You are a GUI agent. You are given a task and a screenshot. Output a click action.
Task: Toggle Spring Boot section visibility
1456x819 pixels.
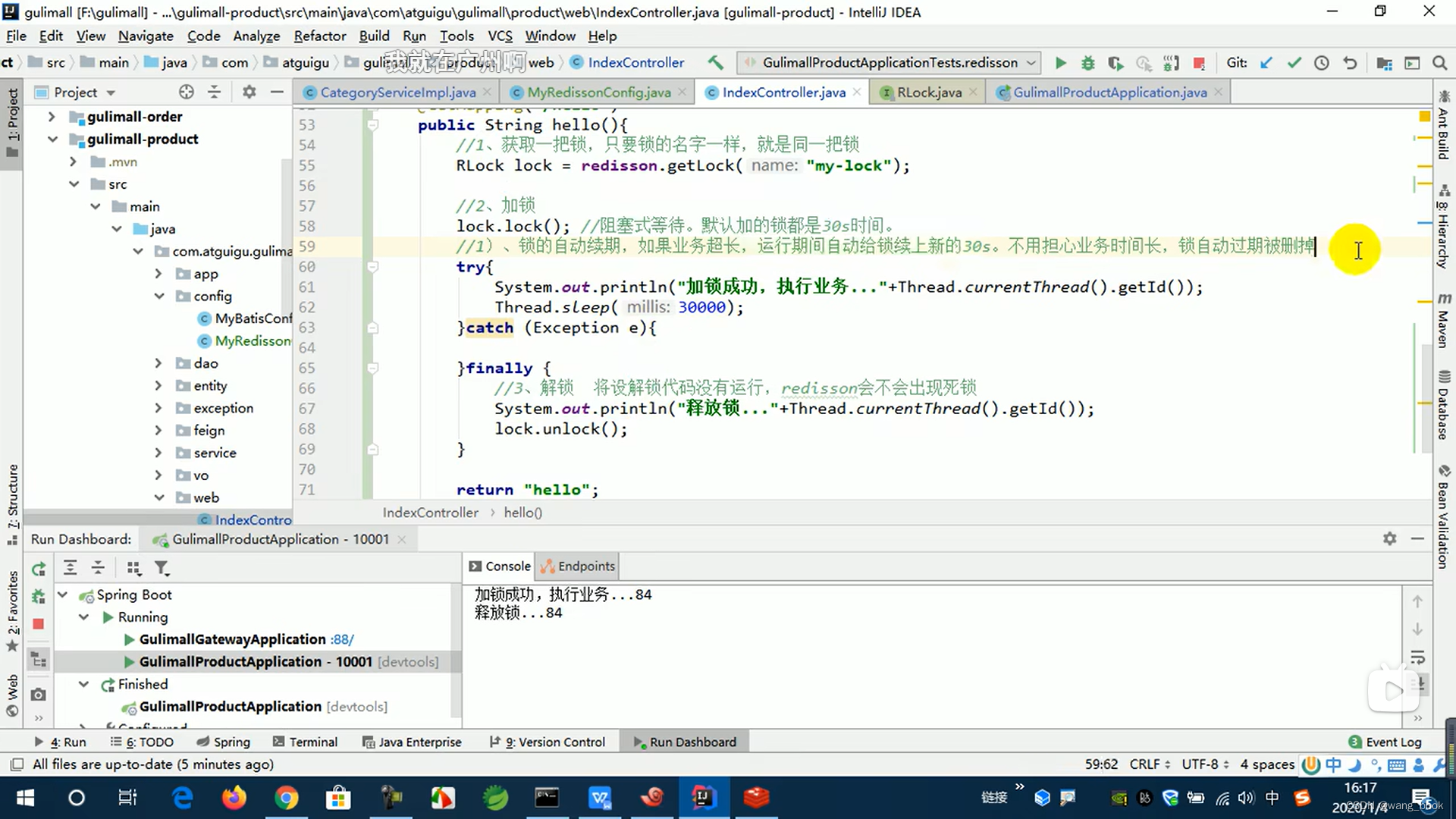(x=62, y=594)
